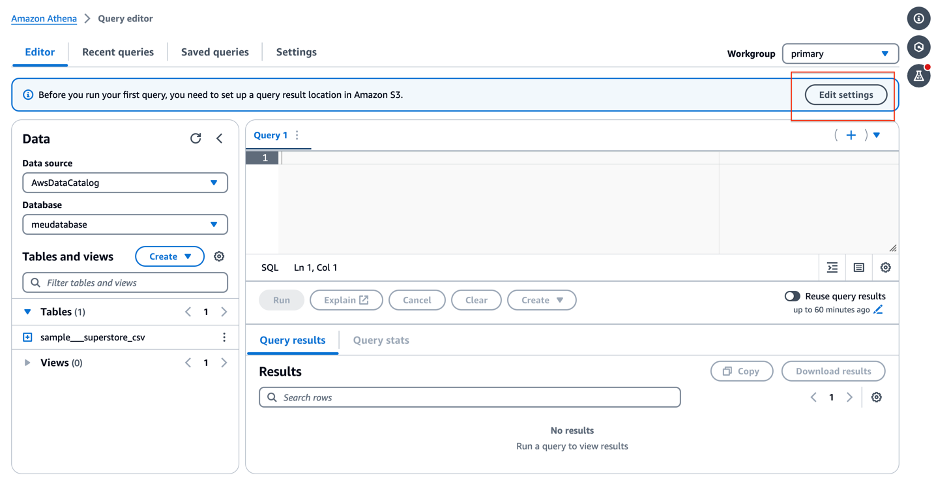Click the Cancel button
The image size is (936, 500).
pyautogui.click(x=417, y=300)
